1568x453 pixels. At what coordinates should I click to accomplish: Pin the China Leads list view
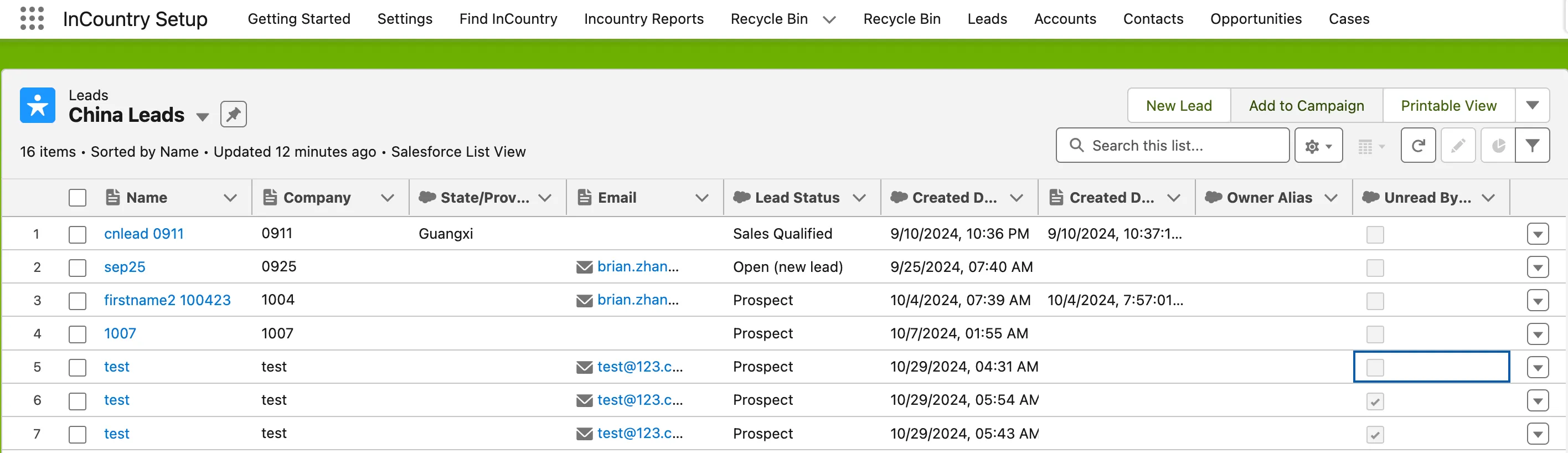tap(233, 115)
